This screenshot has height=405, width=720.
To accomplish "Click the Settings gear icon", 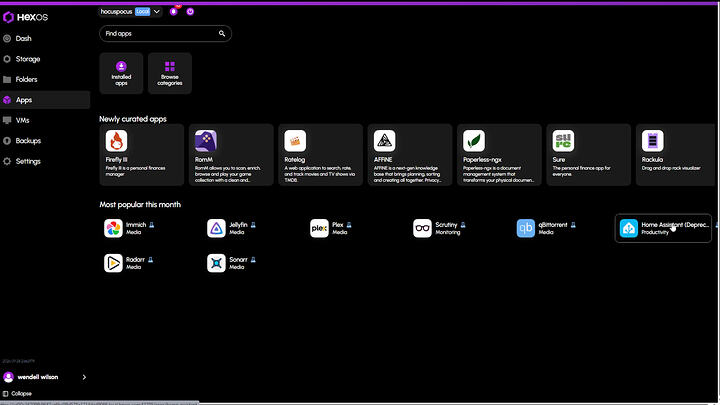I will (x=7, y=161).
